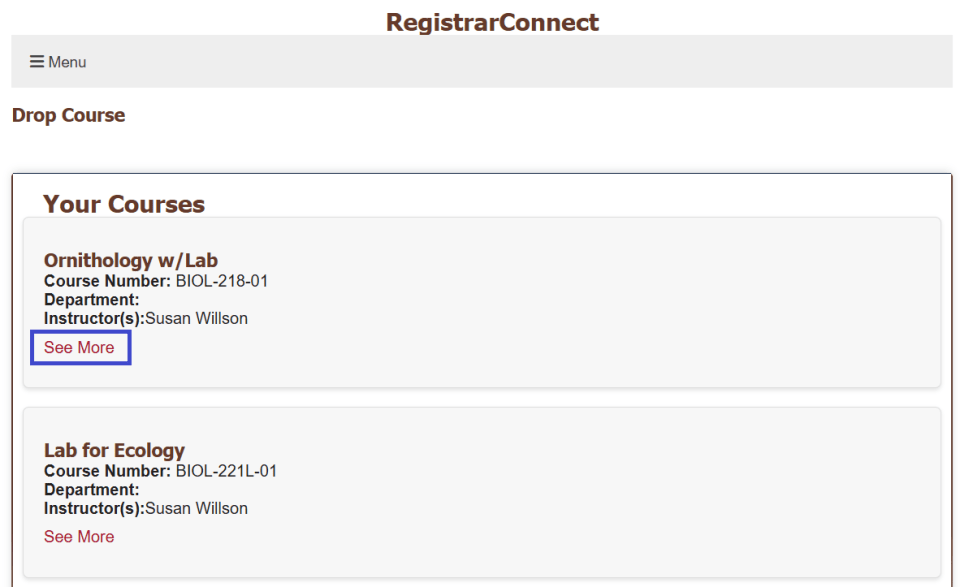Viewport: 960px width, 587px height.
Task: Click course number BIOL-218-01
Action: pyautogui.click(x=222, y=281)
